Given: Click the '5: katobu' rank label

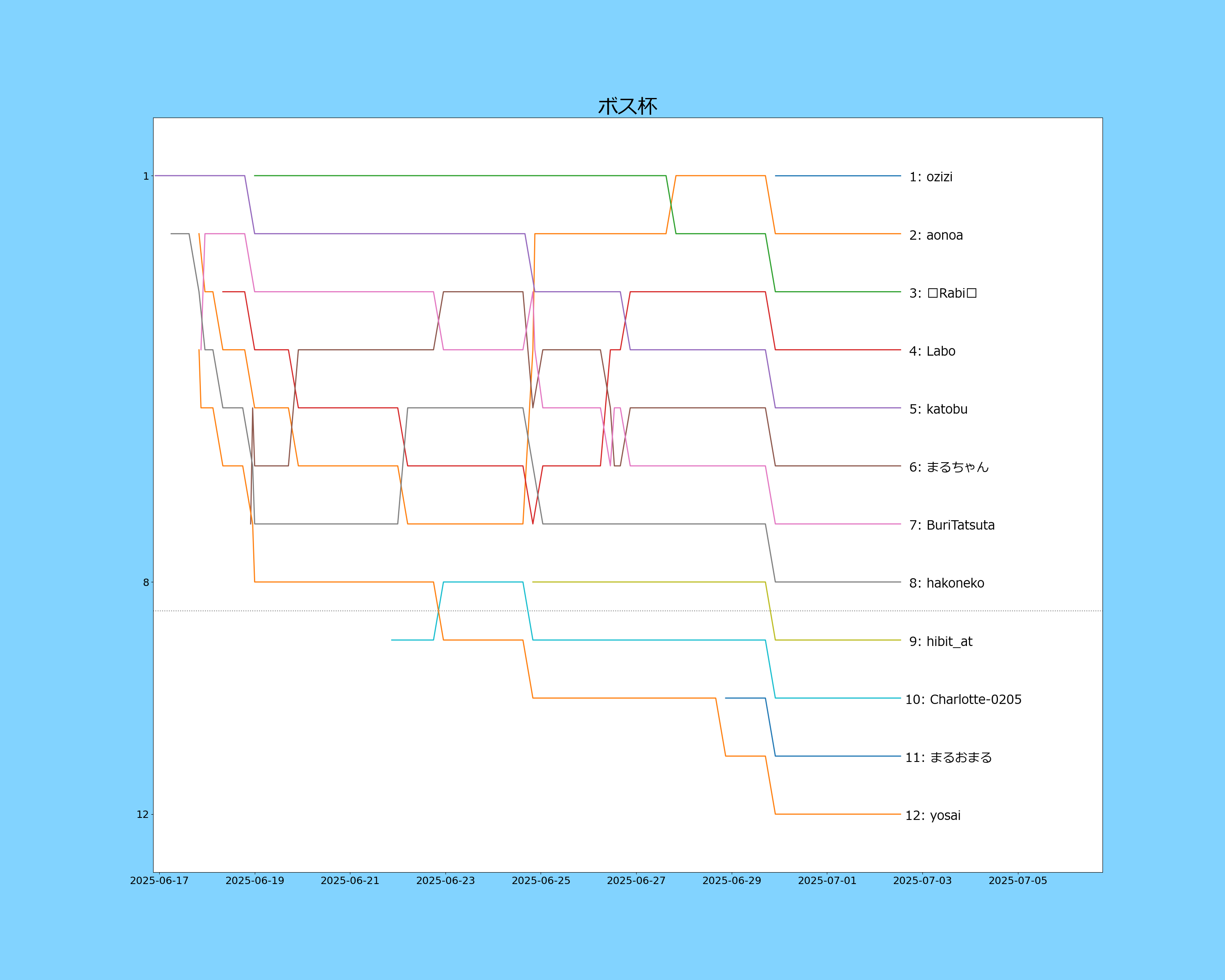Looking at the screenshot, I should coord(938,409).
